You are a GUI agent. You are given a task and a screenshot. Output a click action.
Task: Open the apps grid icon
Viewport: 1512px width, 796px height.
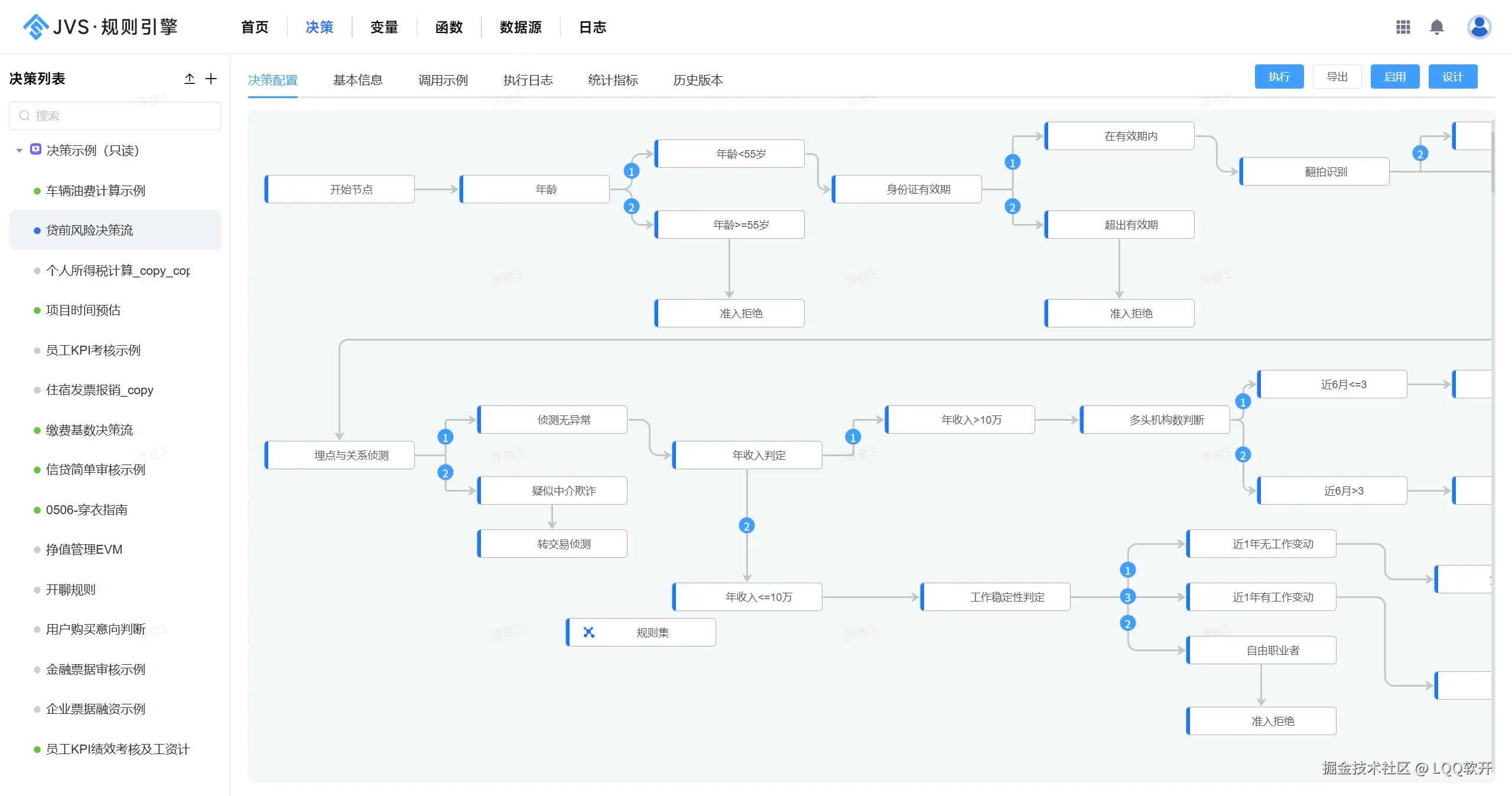(x=1403, y=27)
